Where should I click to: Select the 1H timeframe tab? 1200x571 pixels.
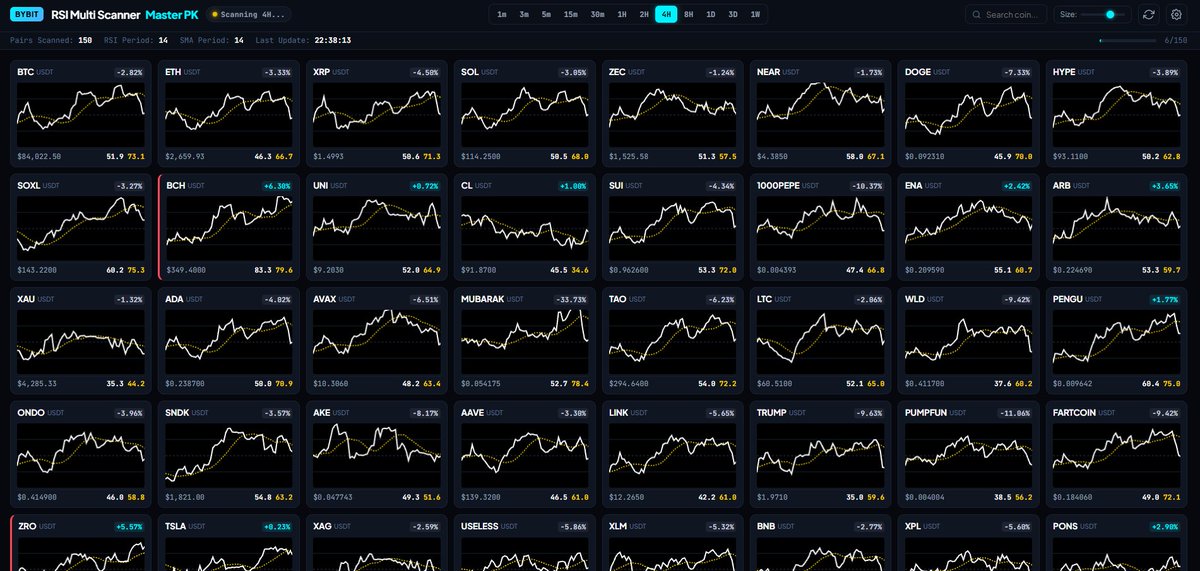(622, 14)
